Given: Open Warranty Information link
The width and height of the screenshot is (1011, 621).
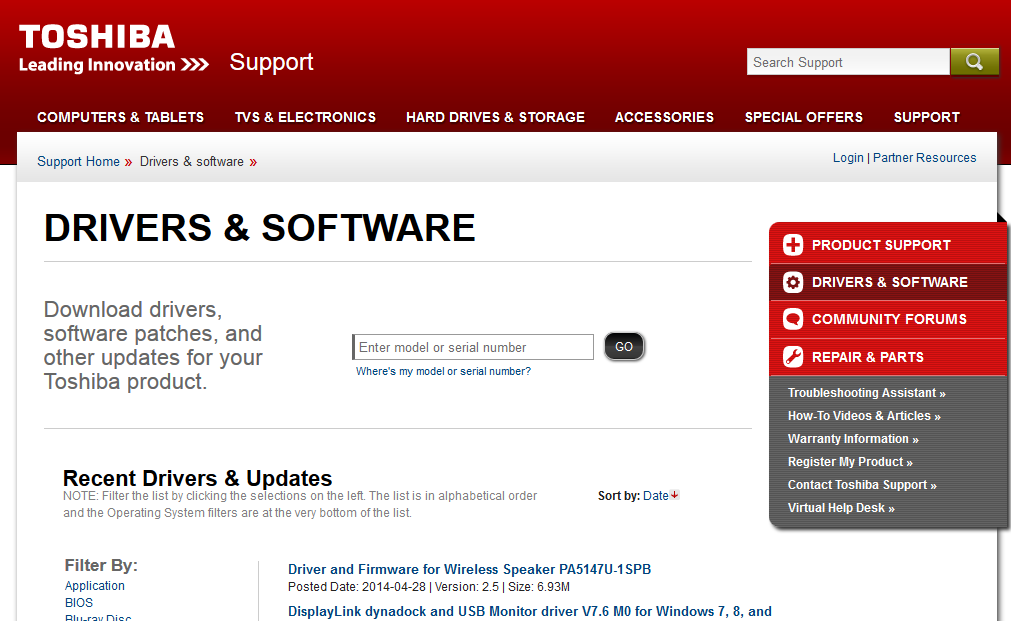Looking at the screenshot, I should click(853, 439).
